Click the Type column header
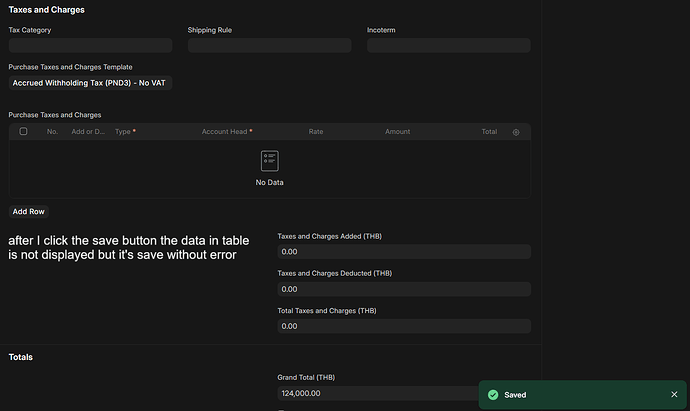This screenshot has height=411, width=690. tap(125, 132)
